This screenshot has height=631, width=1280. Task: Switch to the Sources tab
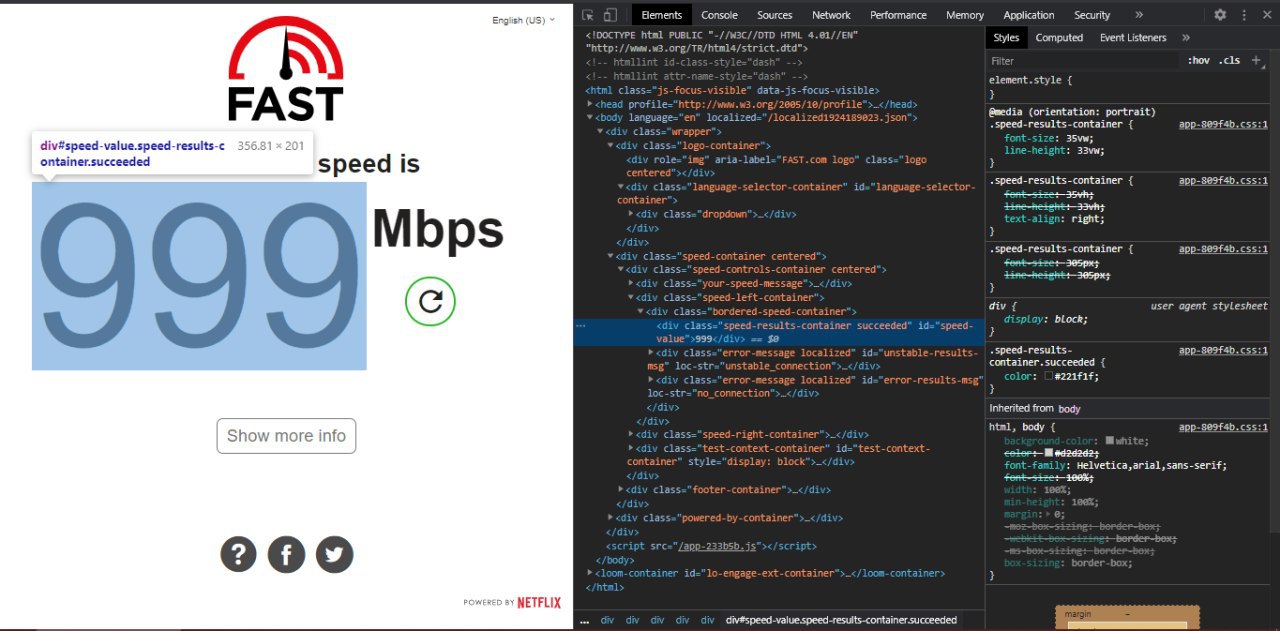[774, 15]
